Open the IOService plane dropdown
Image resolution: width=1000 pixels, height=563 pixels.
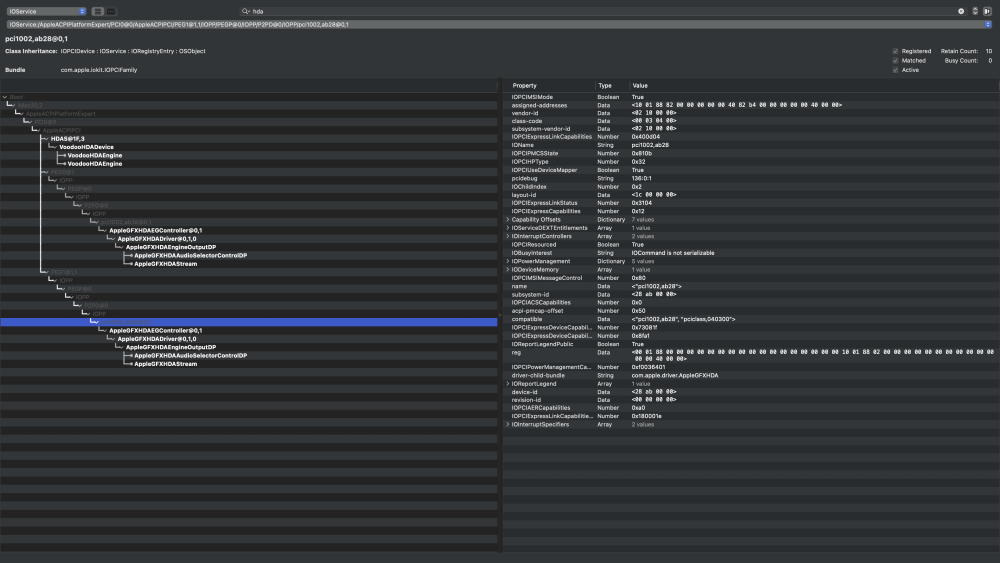pyautogui.click(x=46, y=11)
